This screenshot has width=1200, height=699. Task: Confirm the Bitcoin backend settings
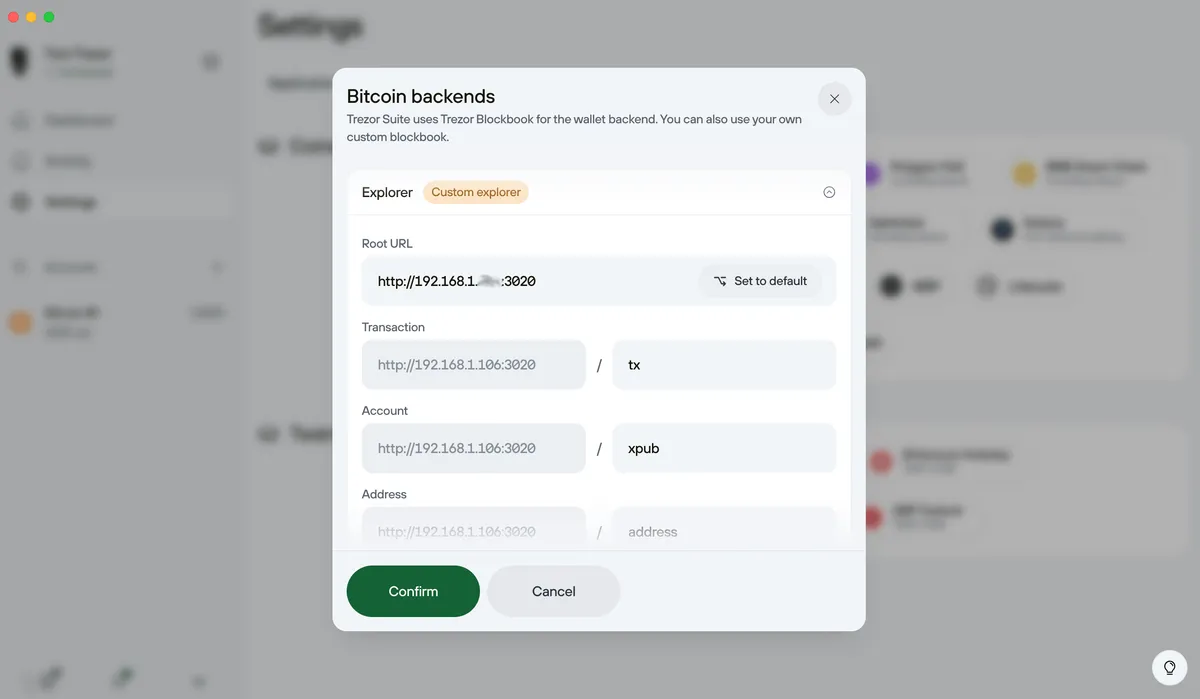[x=413, y=591]
